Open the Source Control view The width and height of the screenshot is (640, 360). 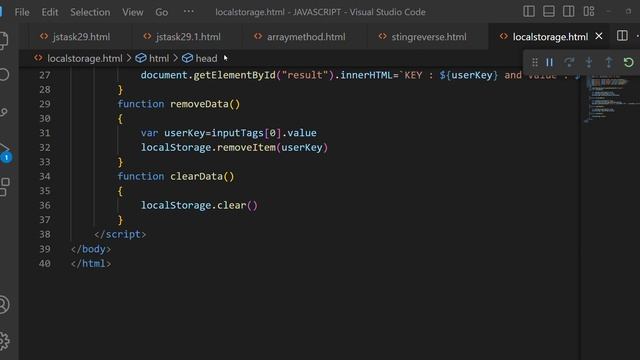click(x=3, y=112)
